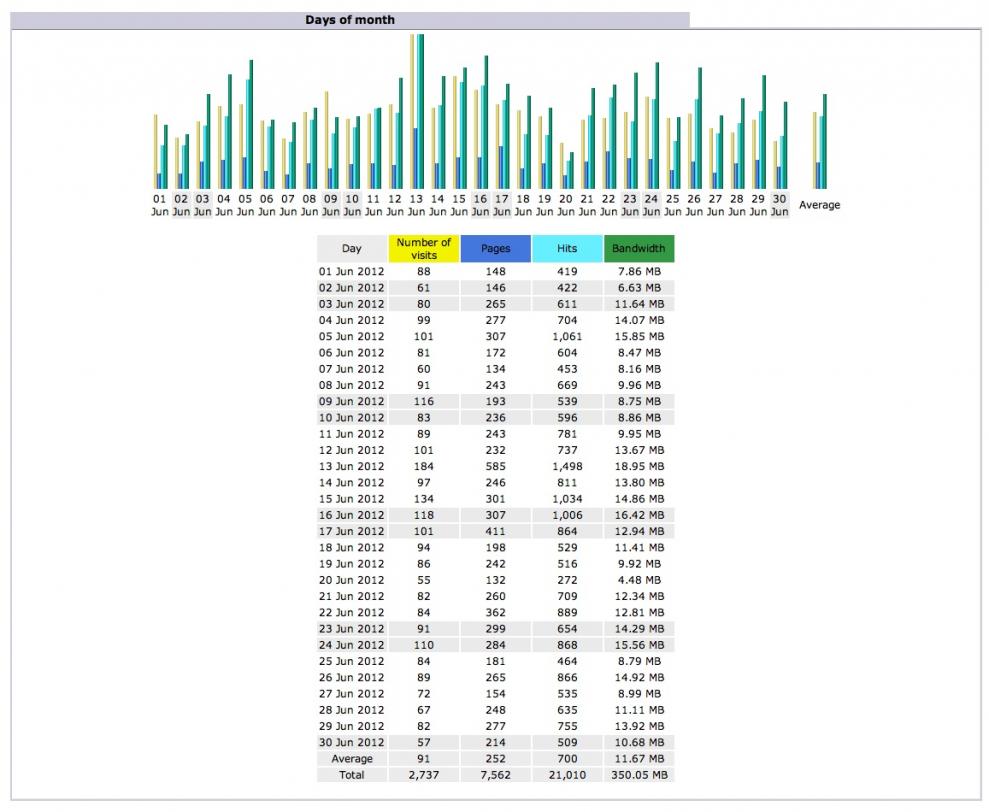Click bandwidth value 8.79 MB
Screen dimensions: 989x812
pyautogui.click(x=639, y=661)
